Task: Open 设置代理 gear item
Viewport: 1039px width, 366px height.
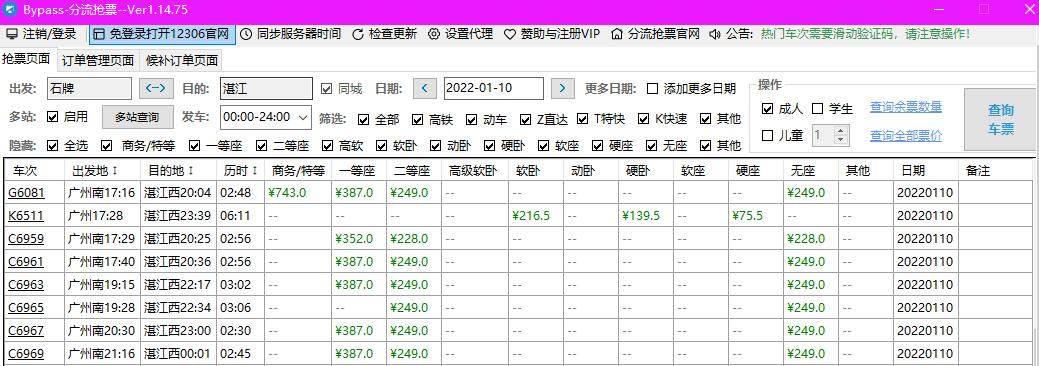Action: [x=461, y=34]
